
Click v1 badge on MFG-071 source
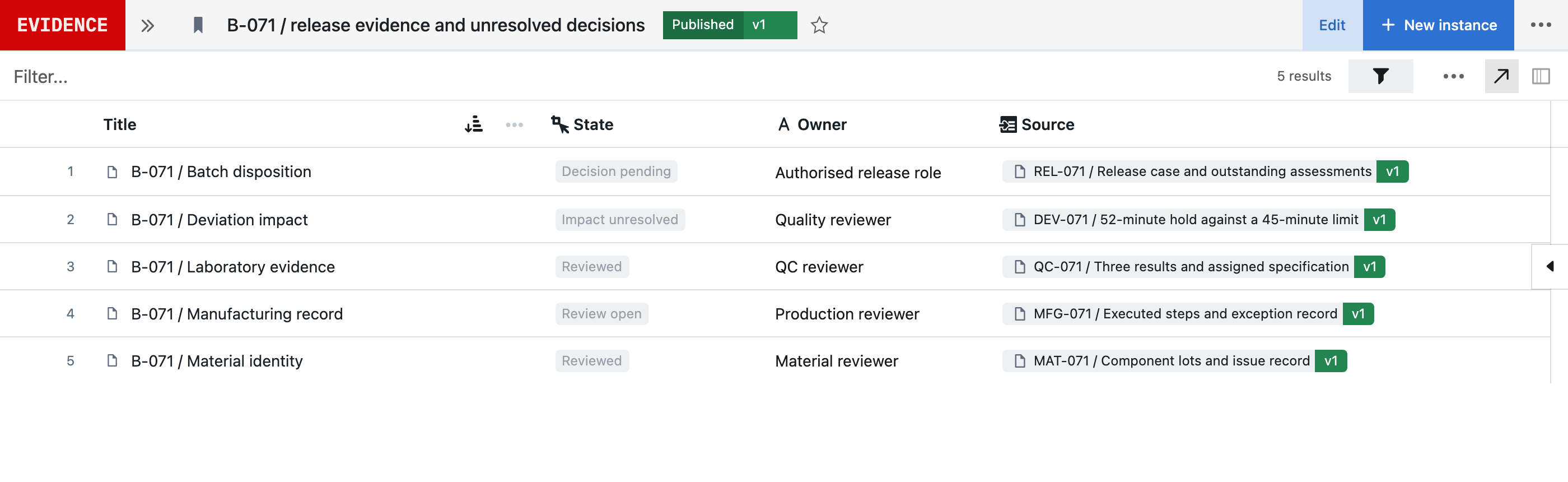pos(1357,314)
